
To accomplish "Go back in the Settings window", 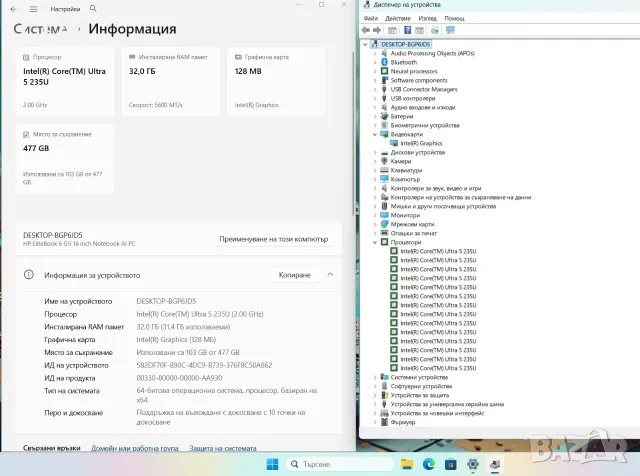I will click(x=13, y=9).
